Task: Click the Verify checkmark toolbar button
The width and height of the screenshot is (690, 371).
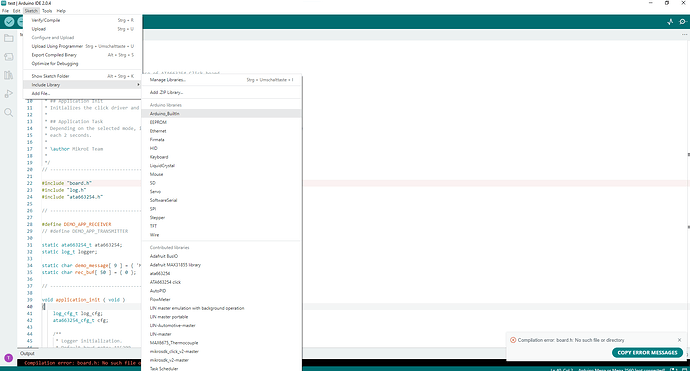Action: [x=9, y=22]
